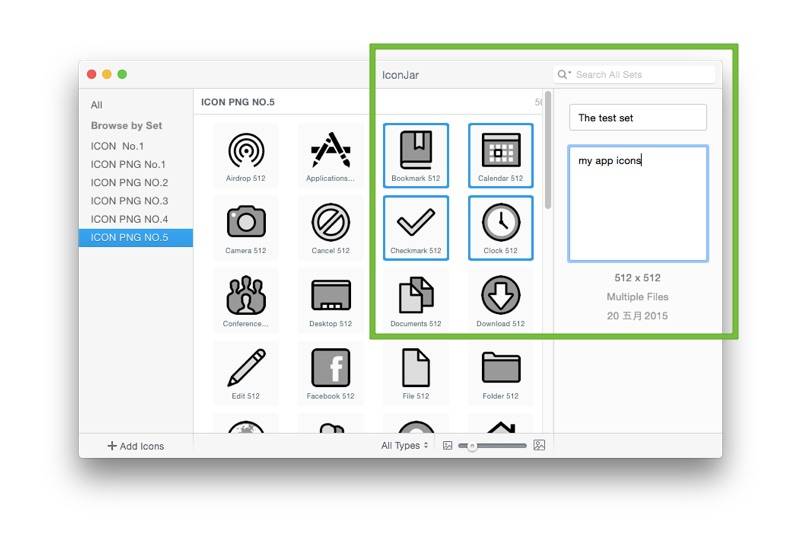The width and height of the screenshot is (801, 555).
Task: Click the 'my app icons' description box
Action: tap(637, 203)
